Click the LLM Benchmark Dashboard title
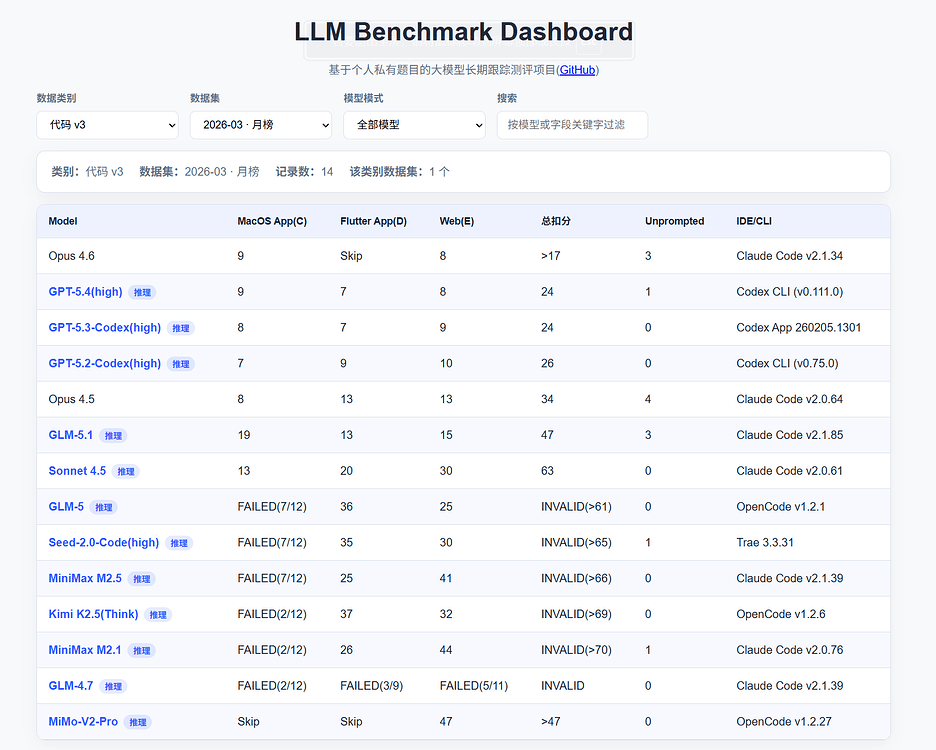The width and height of the screenshot is (936, 750). pos(464,32)
